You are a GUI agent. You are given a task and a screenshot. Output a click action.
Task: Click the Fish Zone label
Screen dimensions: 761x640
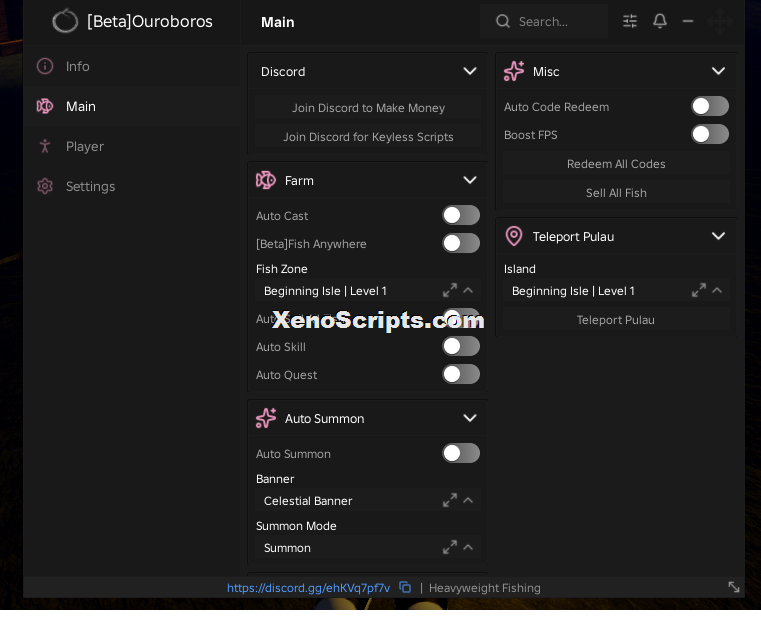point(281,269)
